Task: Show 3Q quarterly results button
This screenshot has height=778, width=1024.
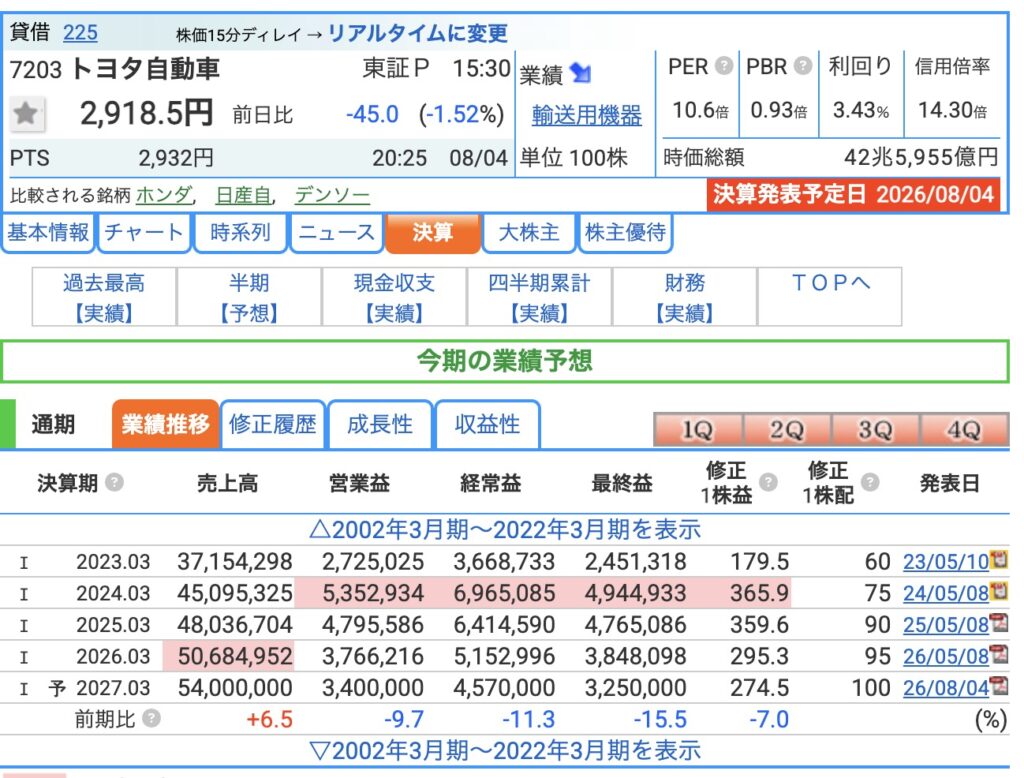Action: tap(875, 430)
